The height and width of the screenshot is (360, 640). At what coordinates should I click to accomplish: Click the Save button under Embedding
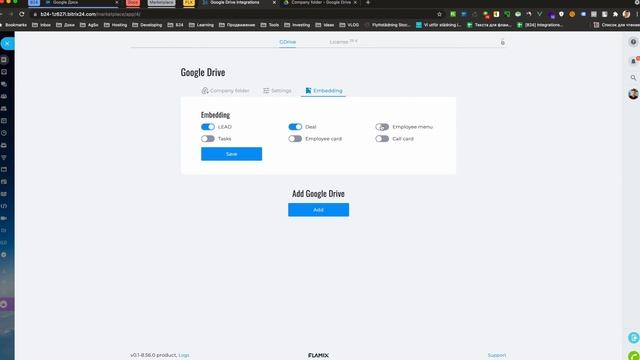(x=231, y=154)
